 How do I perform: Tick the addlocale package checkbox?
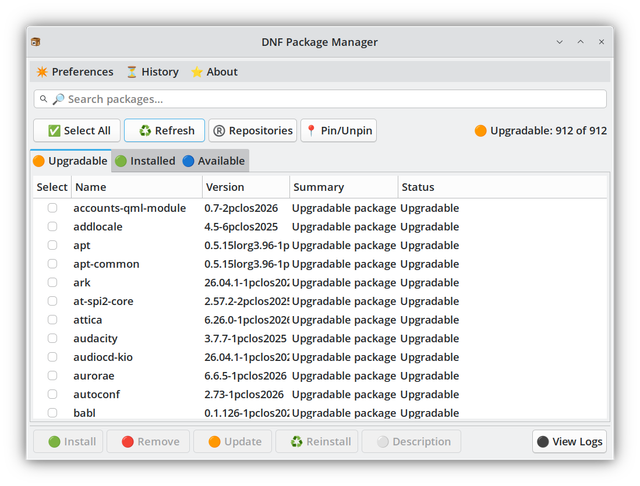tap(52, 226)
